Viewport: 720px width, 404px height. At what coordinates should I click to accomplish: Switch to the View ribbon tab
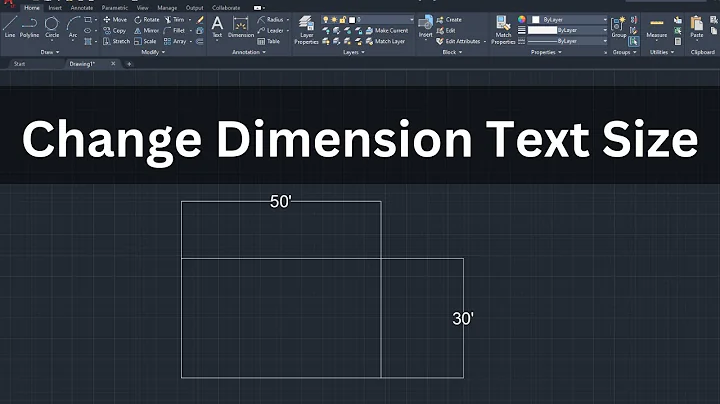pos(142,8)
